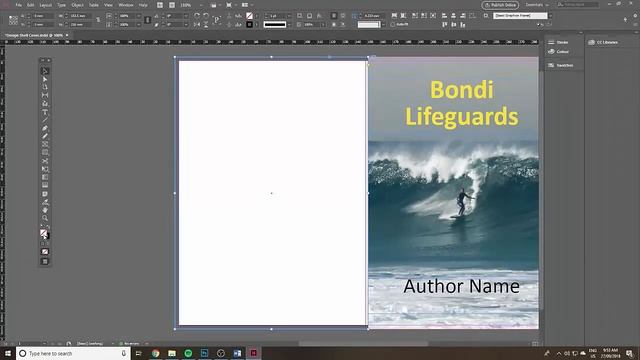Select the Selection tool in the Tools panel
This screenshot has height=360, width=640.
click(x=45, y=71)
